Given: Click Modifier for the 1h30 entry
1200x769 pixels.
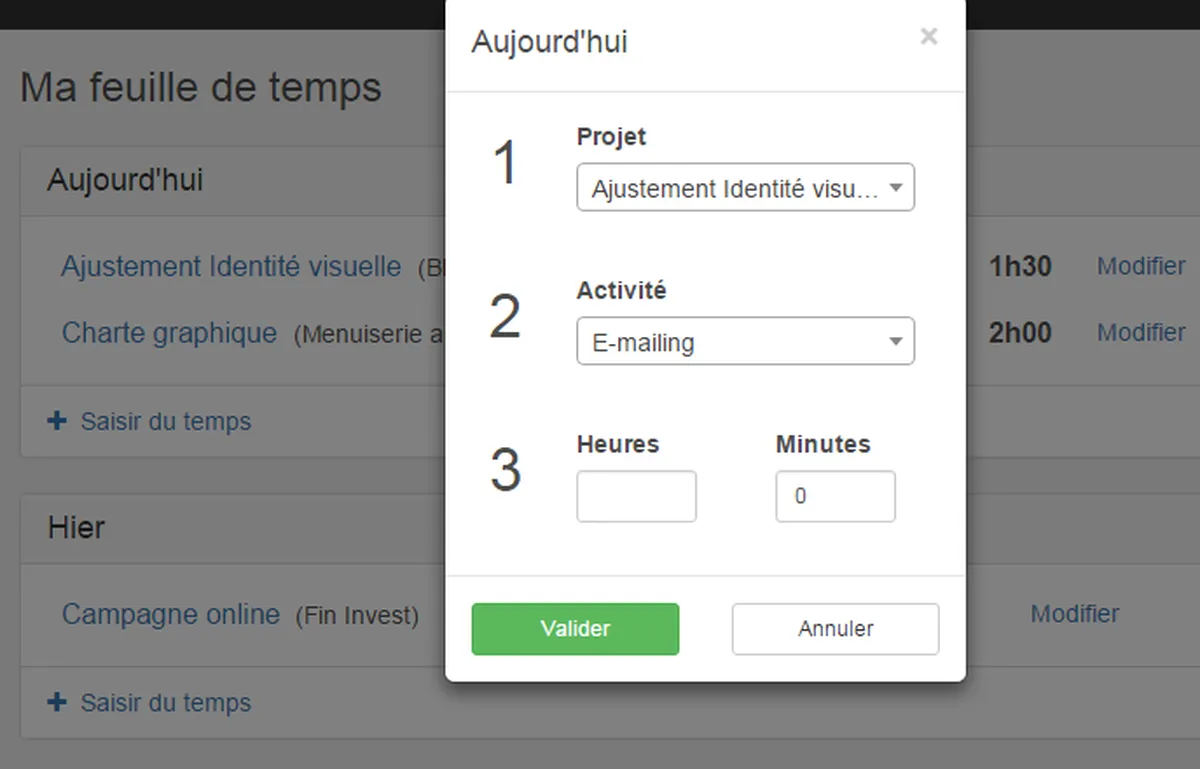Looking at the screenshot, I should (x=1141, y=267).
